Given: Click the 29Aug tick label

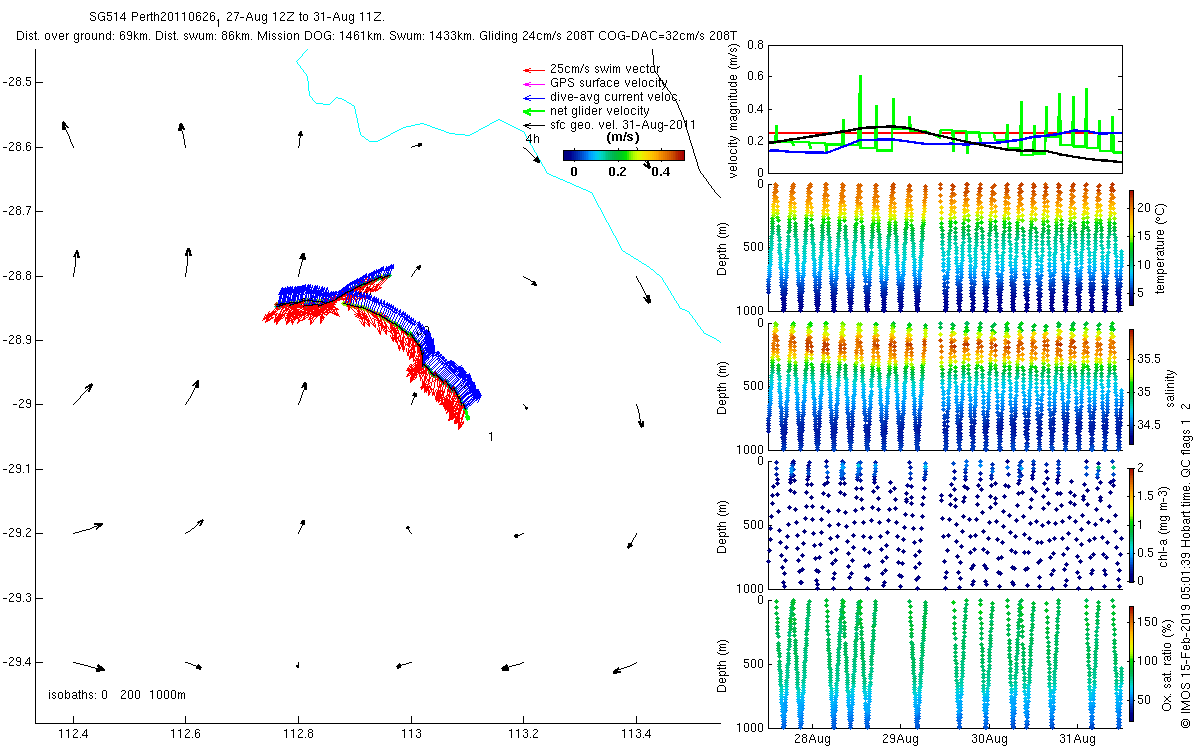Looking at the screenshot, I should (x=900, y=739).
